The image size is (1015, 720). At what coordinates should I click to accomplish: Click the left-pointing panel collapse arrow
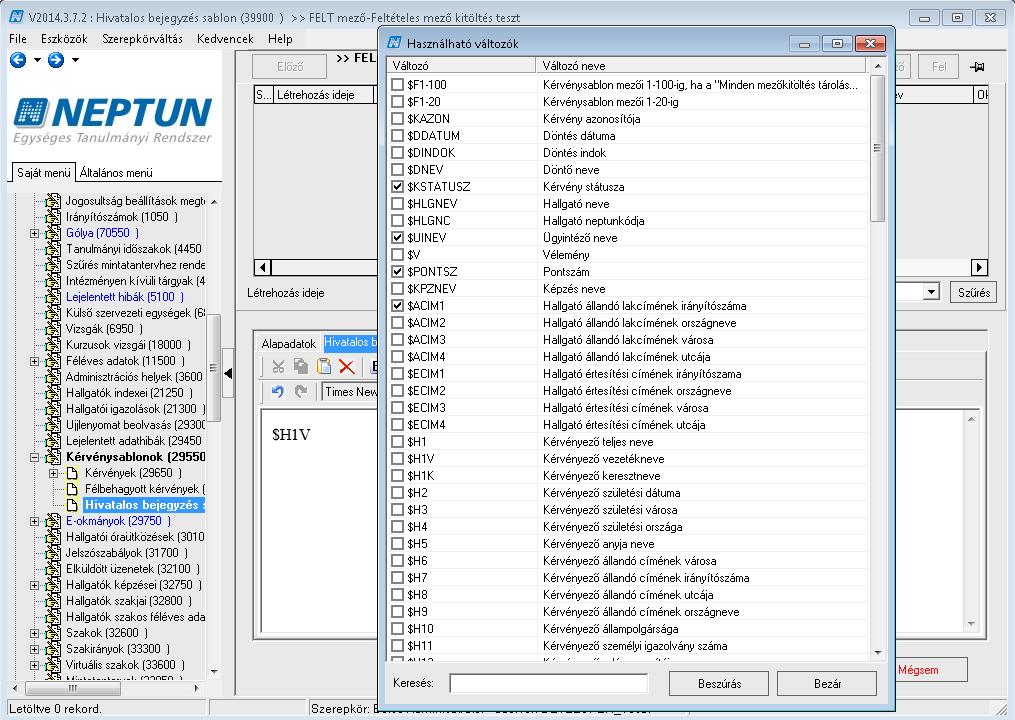228,374
